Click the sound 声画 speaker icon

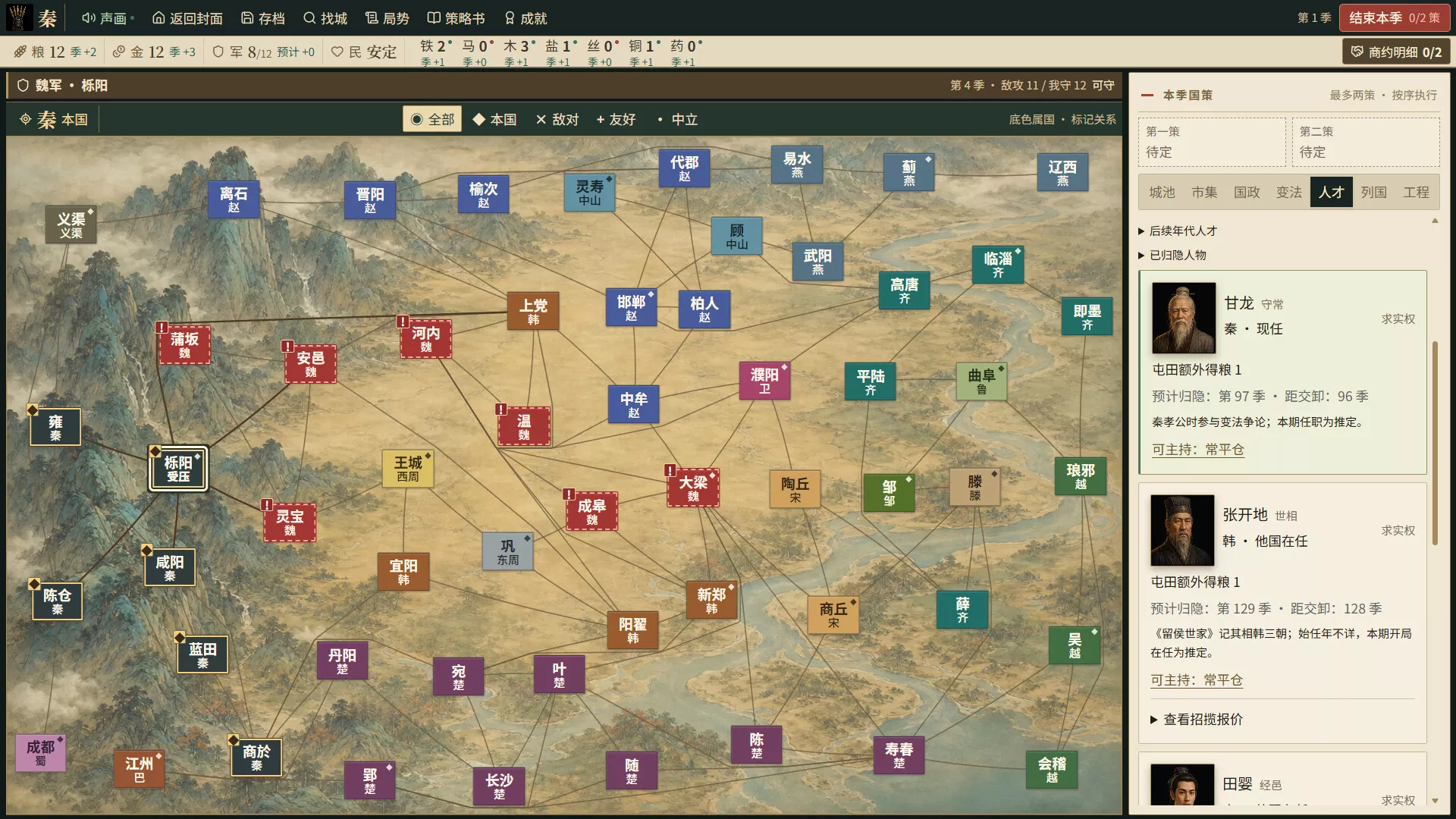point(88,18)
